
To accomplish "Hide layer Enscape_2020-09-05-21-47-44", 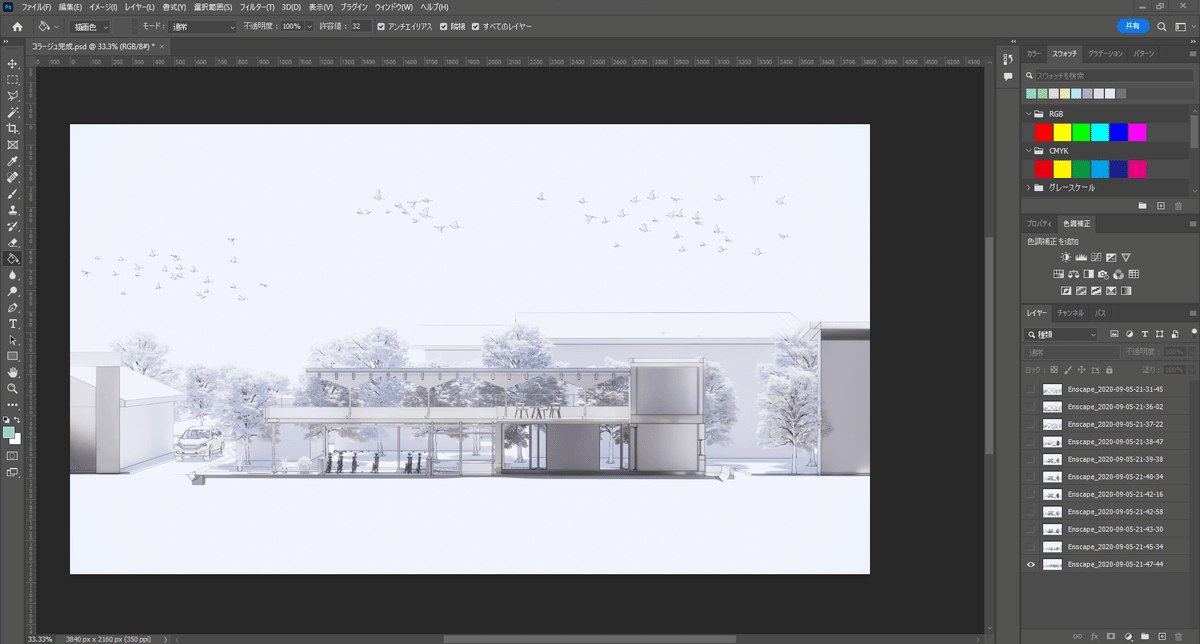I will (x=1031, y=565).
